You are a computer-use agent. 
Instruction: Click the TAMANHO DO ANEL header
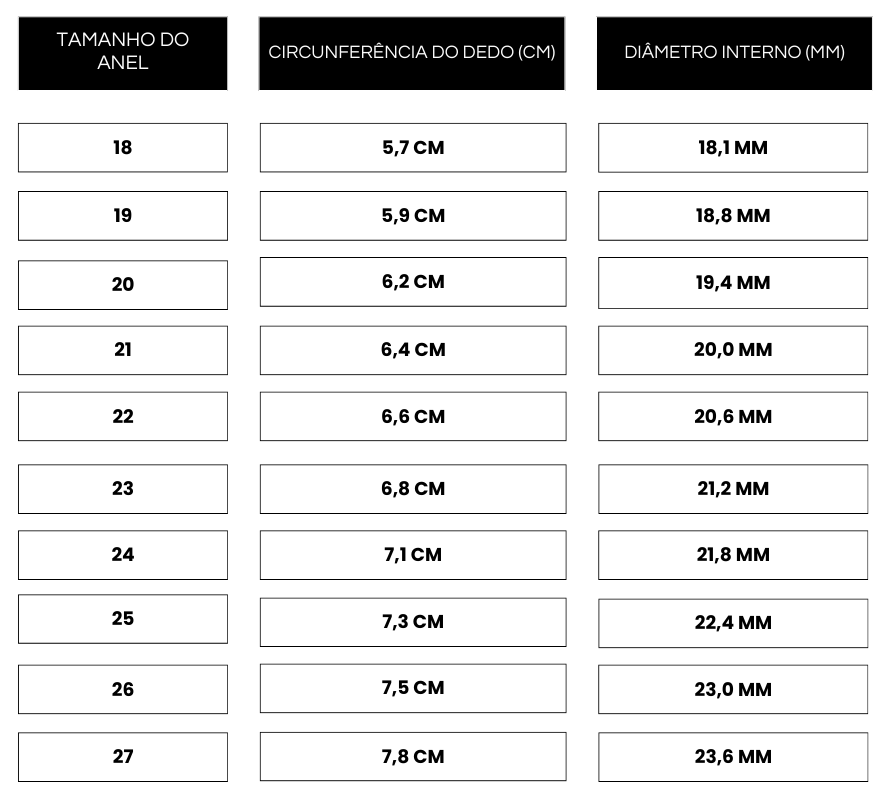point(123,52)
